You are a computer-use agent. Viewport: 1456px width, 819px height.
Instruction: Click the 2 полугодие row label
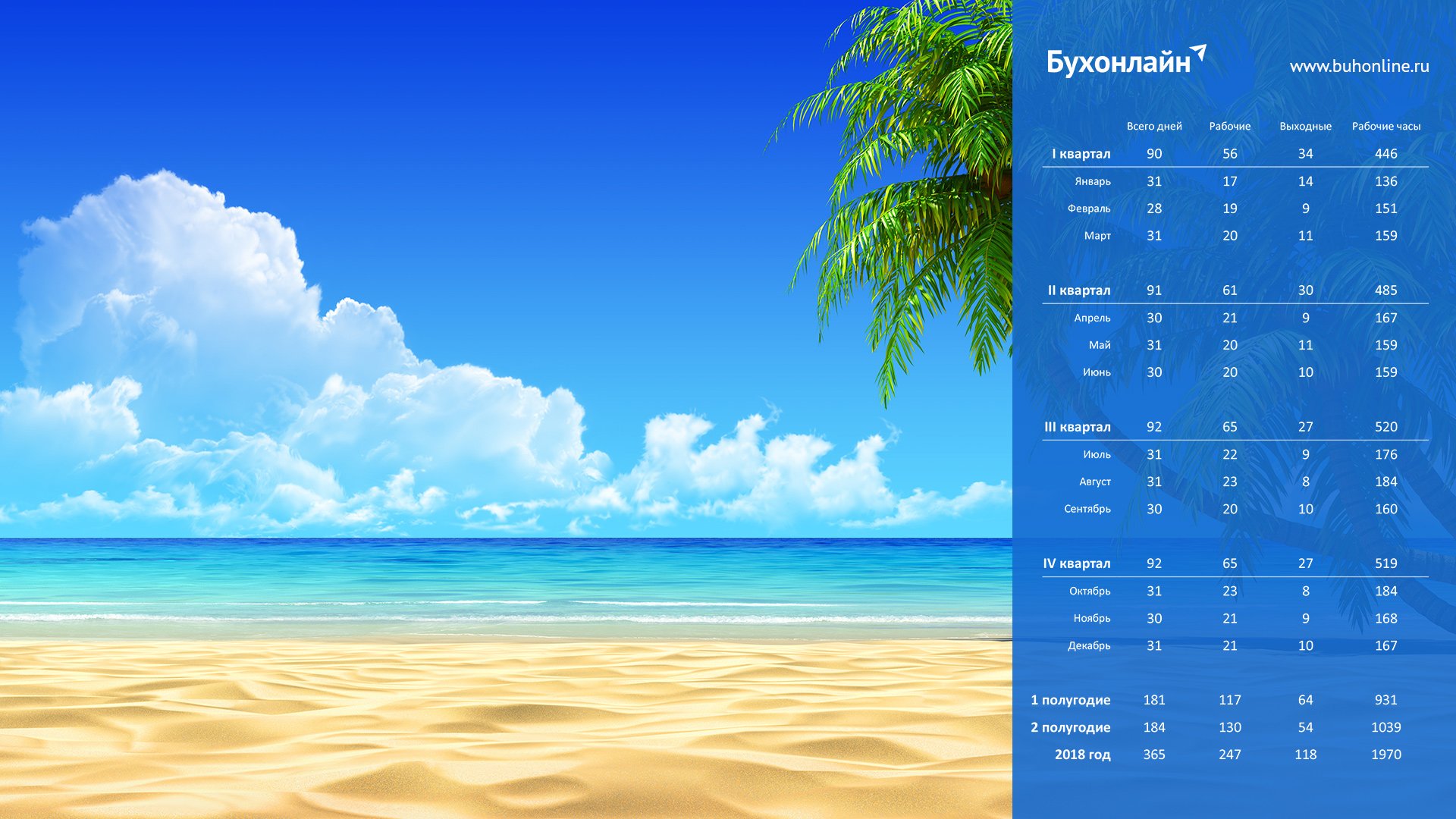1070,727
